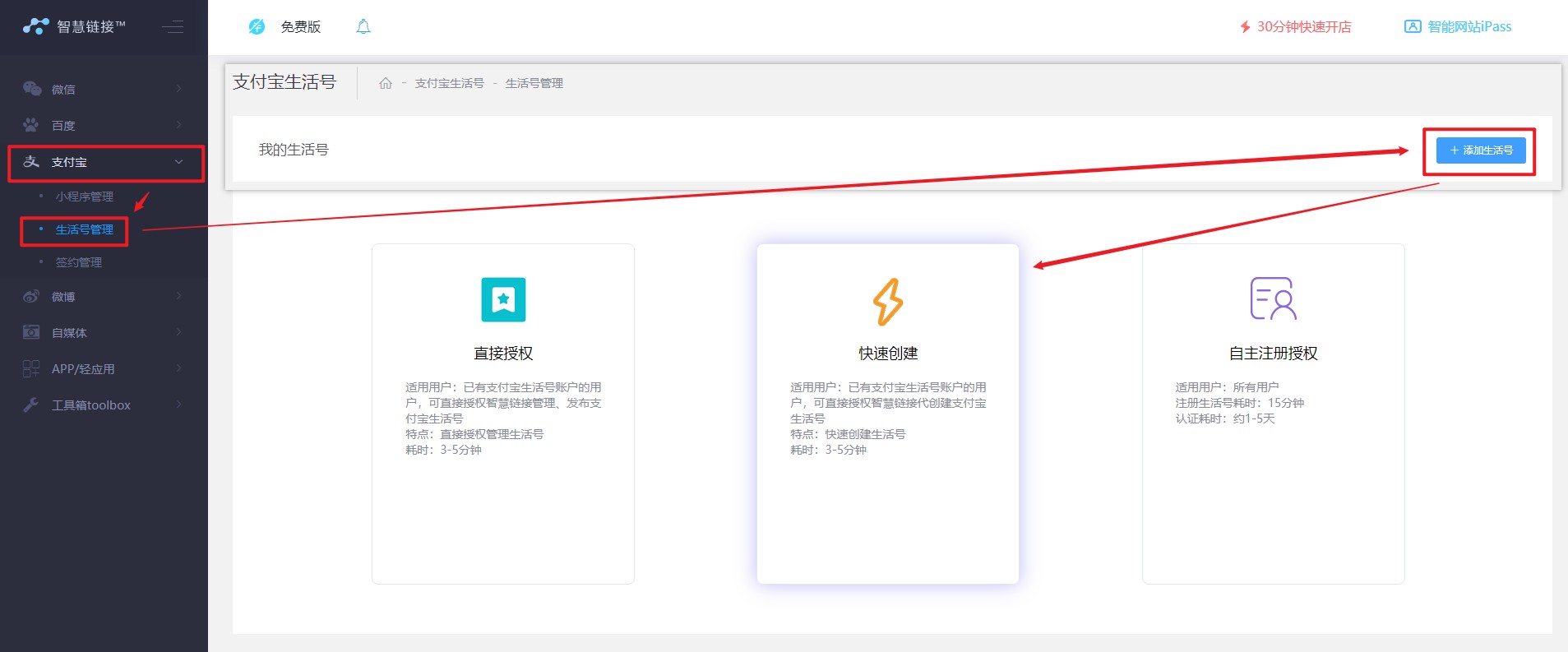Click the APP/轻应用 sidebar label
1568x652 pixels.
pyautogui.click(x=83, y=369)
